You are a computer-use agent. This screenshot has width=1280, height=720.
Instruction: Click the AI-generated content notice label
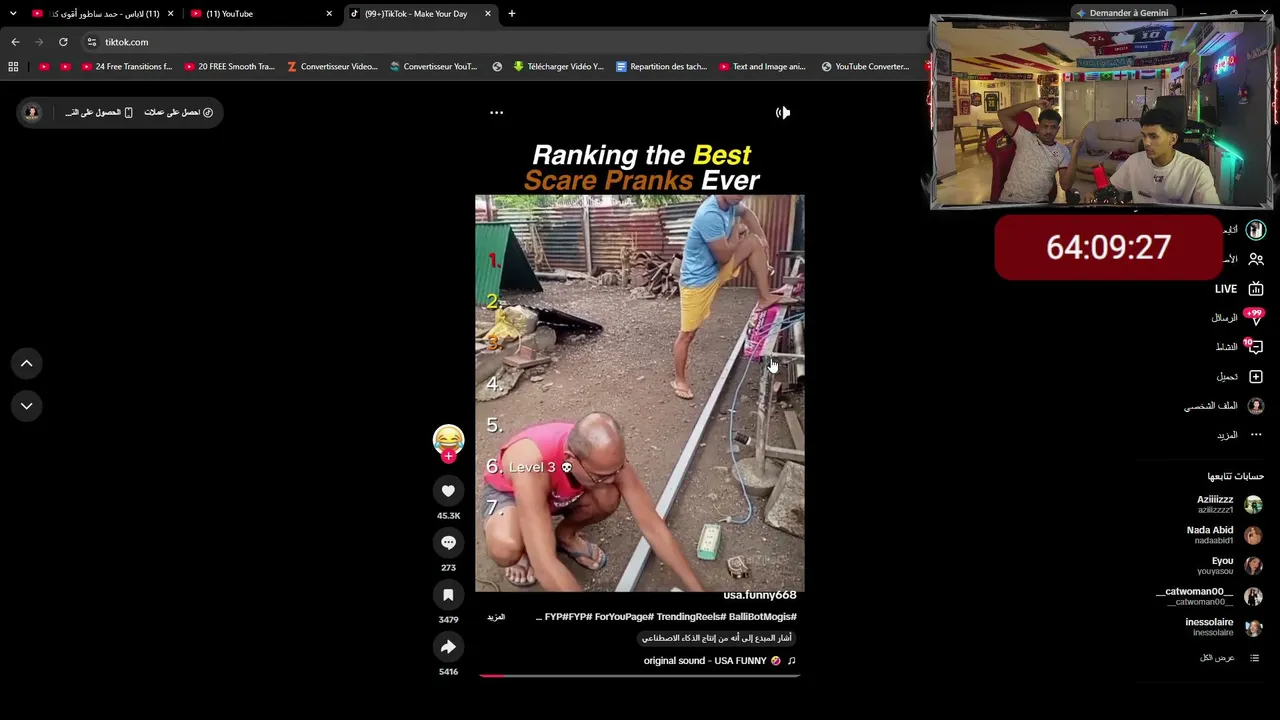point(717,638)
